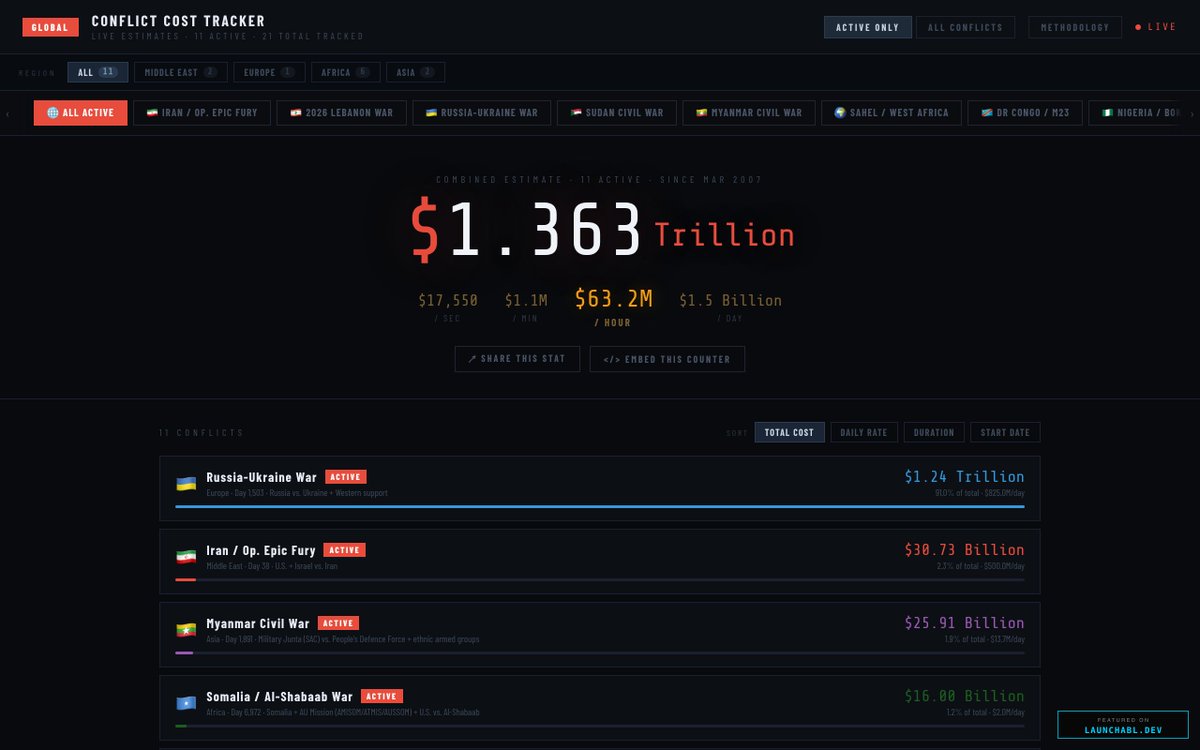Click the red LIVE indicator dot
1200x750 pixels.
click(x=1138, y=27)
